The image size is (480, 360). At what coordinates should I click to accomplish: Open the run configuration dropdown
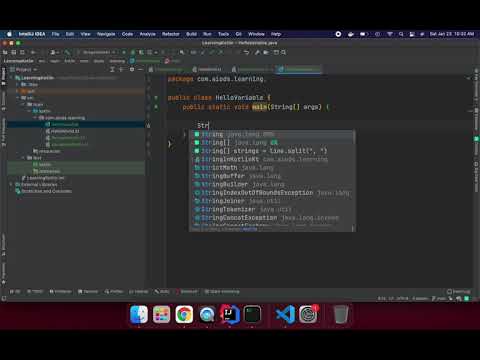pos(97,52)
